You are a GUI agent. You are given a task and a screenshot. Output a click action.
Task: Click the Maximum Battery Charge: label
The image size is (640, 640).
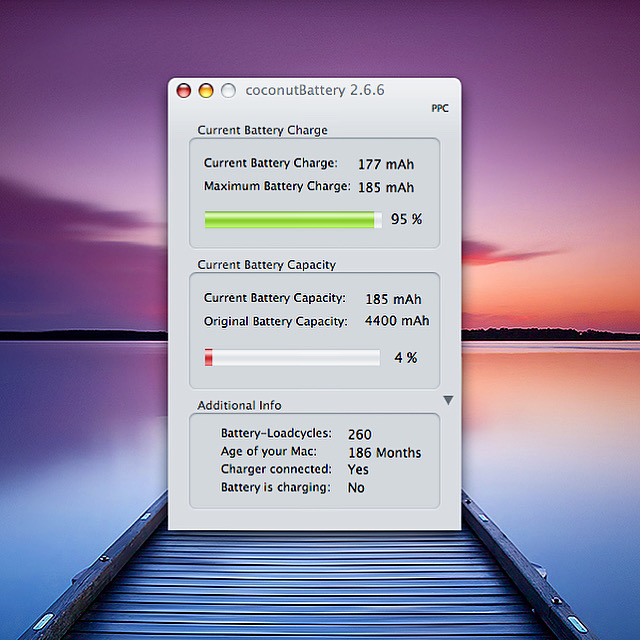coord(277,186)
